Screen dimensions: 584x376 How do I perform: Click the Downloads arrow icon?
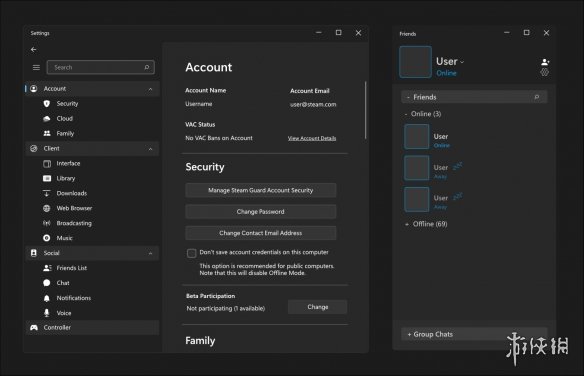47,193
